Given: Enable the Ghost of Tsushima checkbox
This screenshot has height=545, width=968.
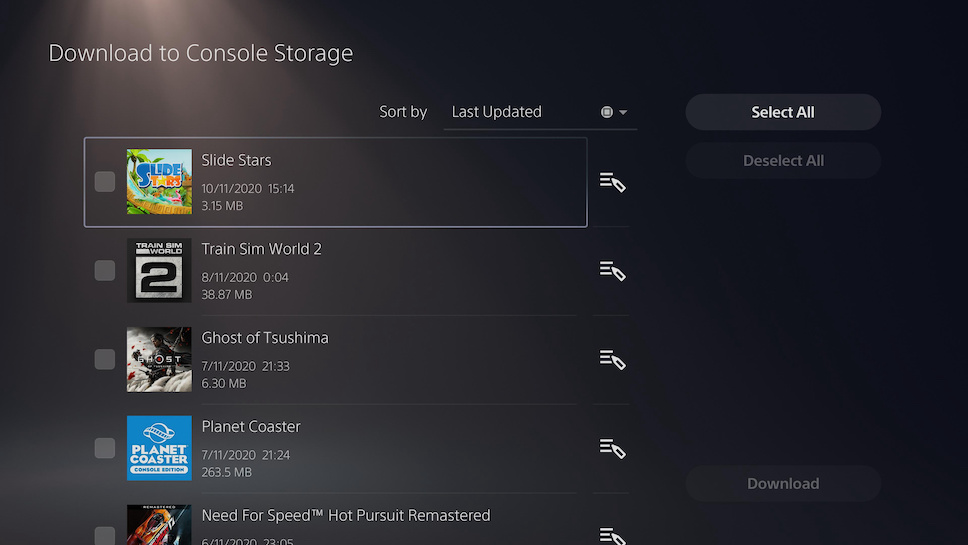Looking at the screenshot, I should [105, 359].
